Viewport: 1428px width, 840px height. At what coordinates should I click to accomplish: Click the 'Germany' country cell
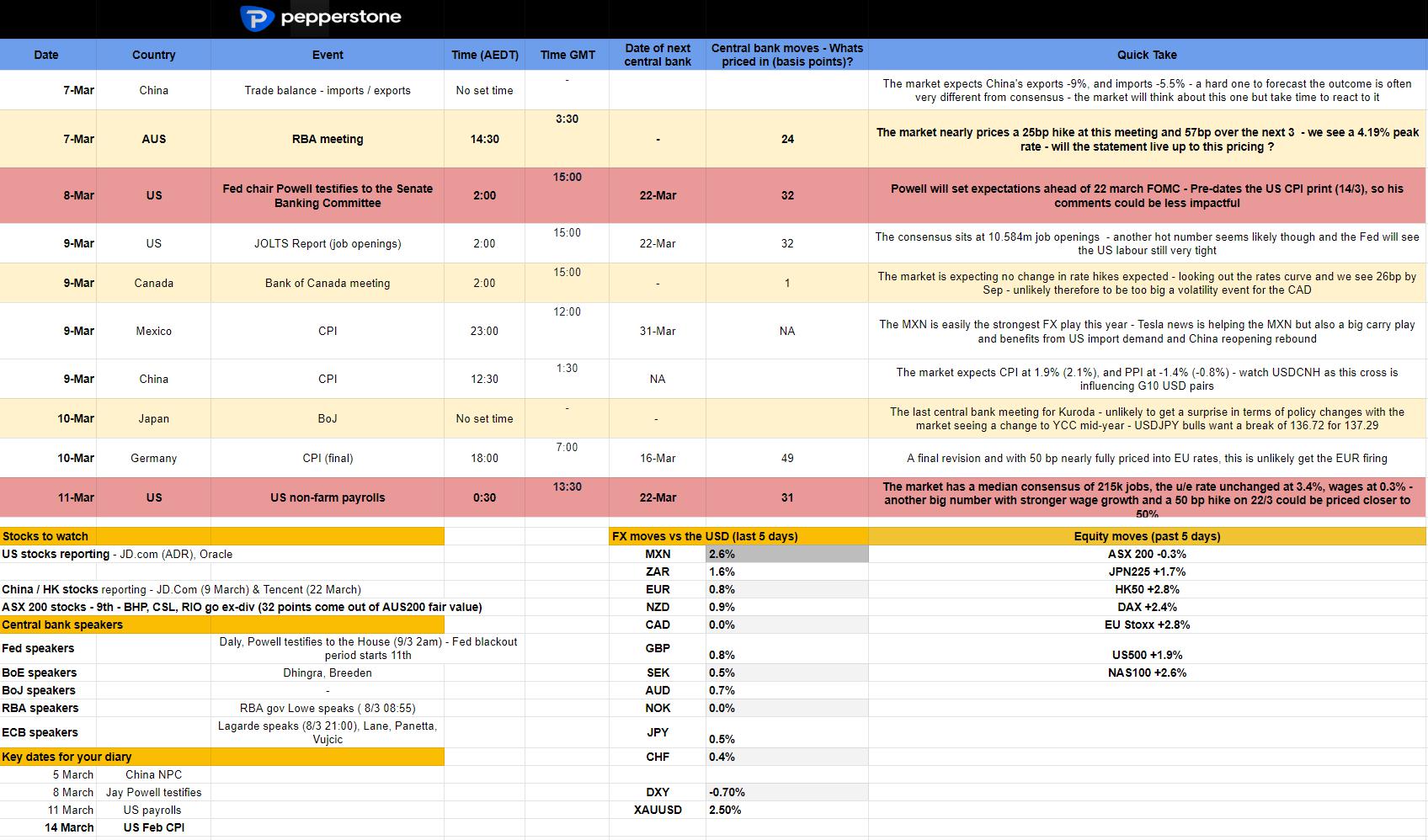154,458
